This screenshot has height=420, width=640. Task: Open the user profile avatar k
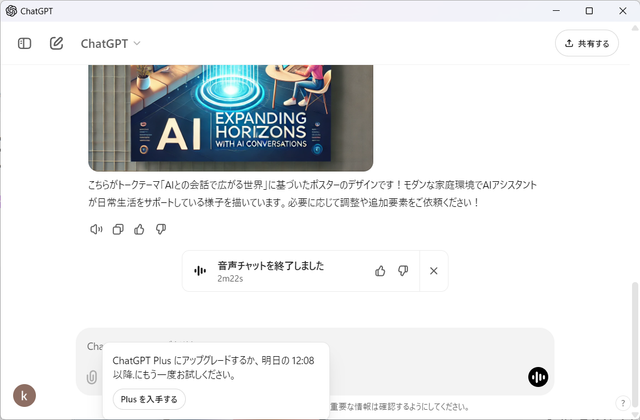point(24,396)
